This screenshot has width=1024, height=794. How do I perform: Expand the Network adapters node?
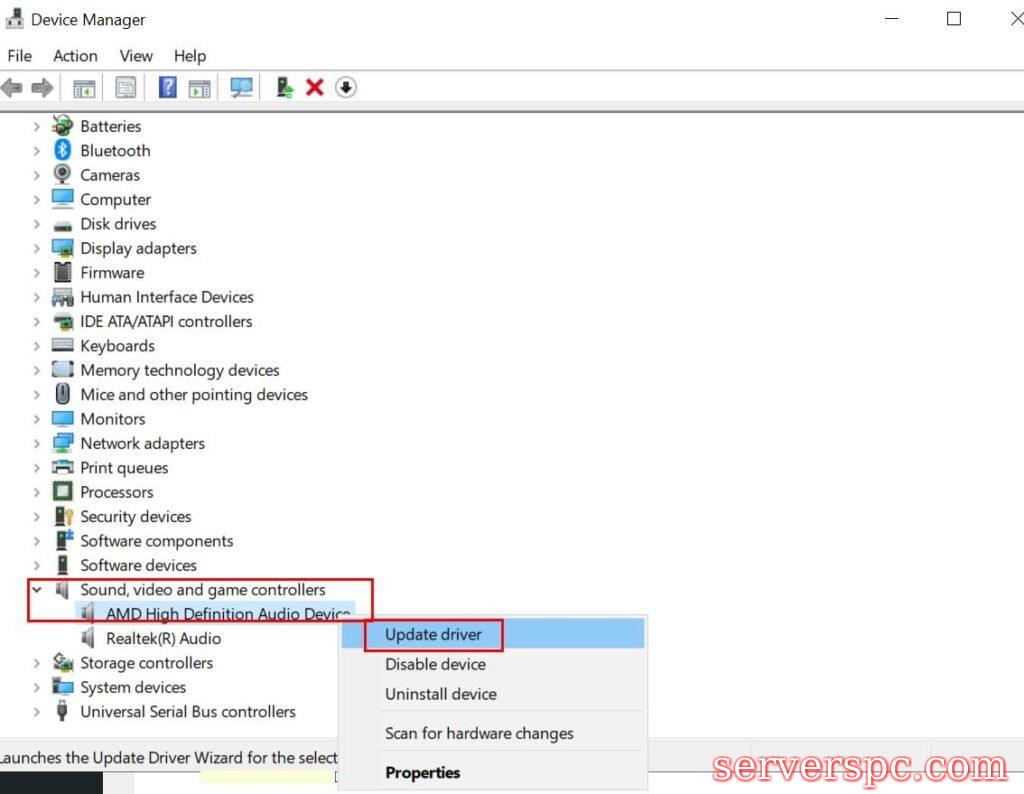click(x=37, y=444)
